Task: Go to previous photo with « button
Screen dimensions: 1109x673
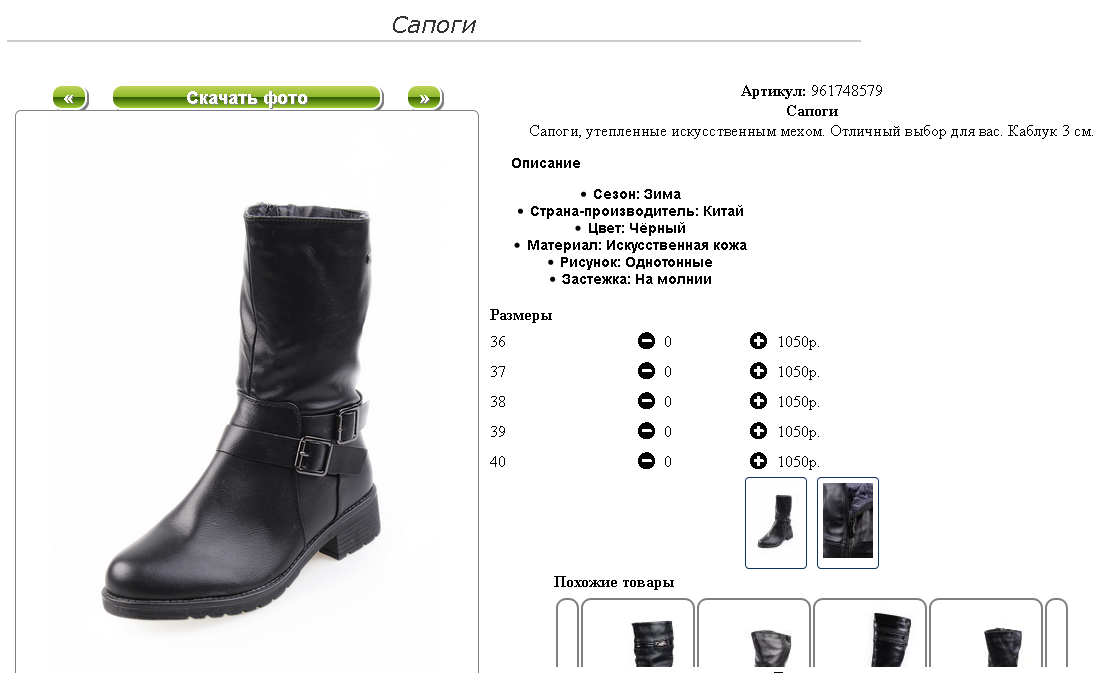Action: pos(70,98)
